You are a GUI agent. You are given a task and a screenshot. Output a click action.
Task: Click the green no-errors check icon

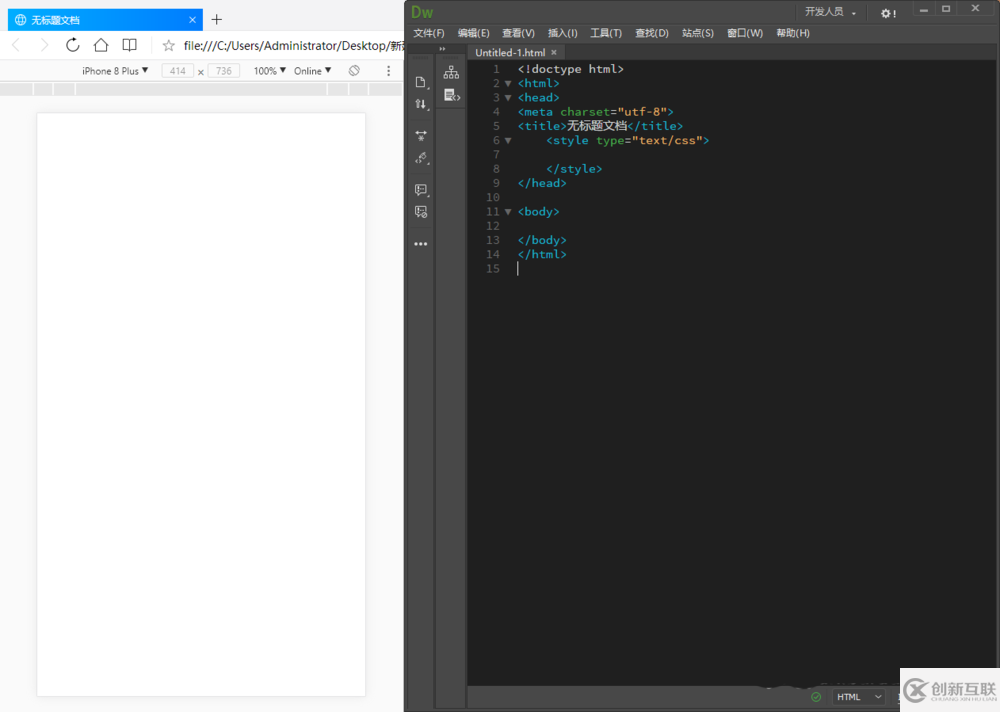816,697
